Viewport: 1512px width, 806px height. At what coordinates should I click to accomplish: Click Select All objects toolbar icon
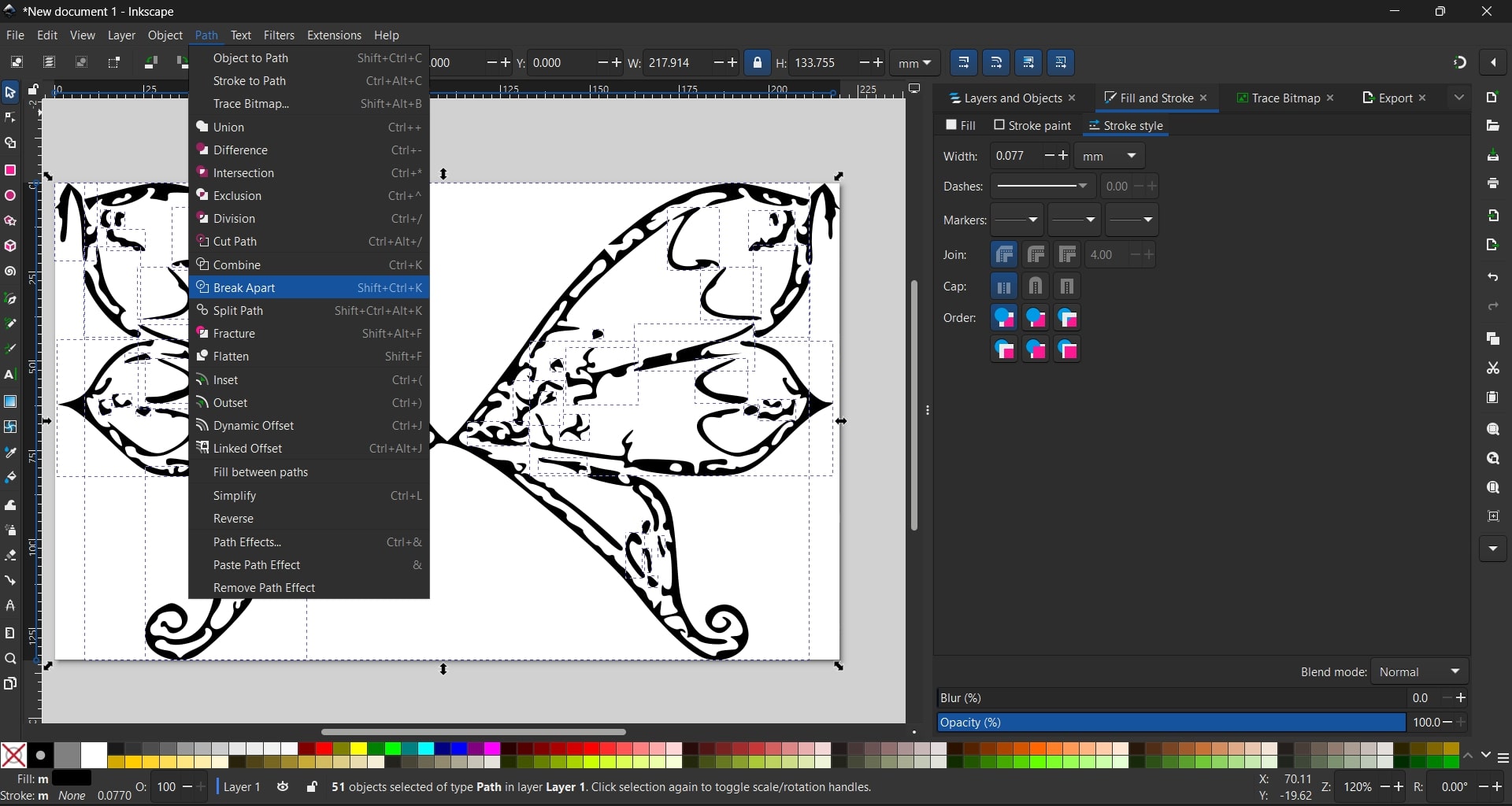(x=17, y=62)
